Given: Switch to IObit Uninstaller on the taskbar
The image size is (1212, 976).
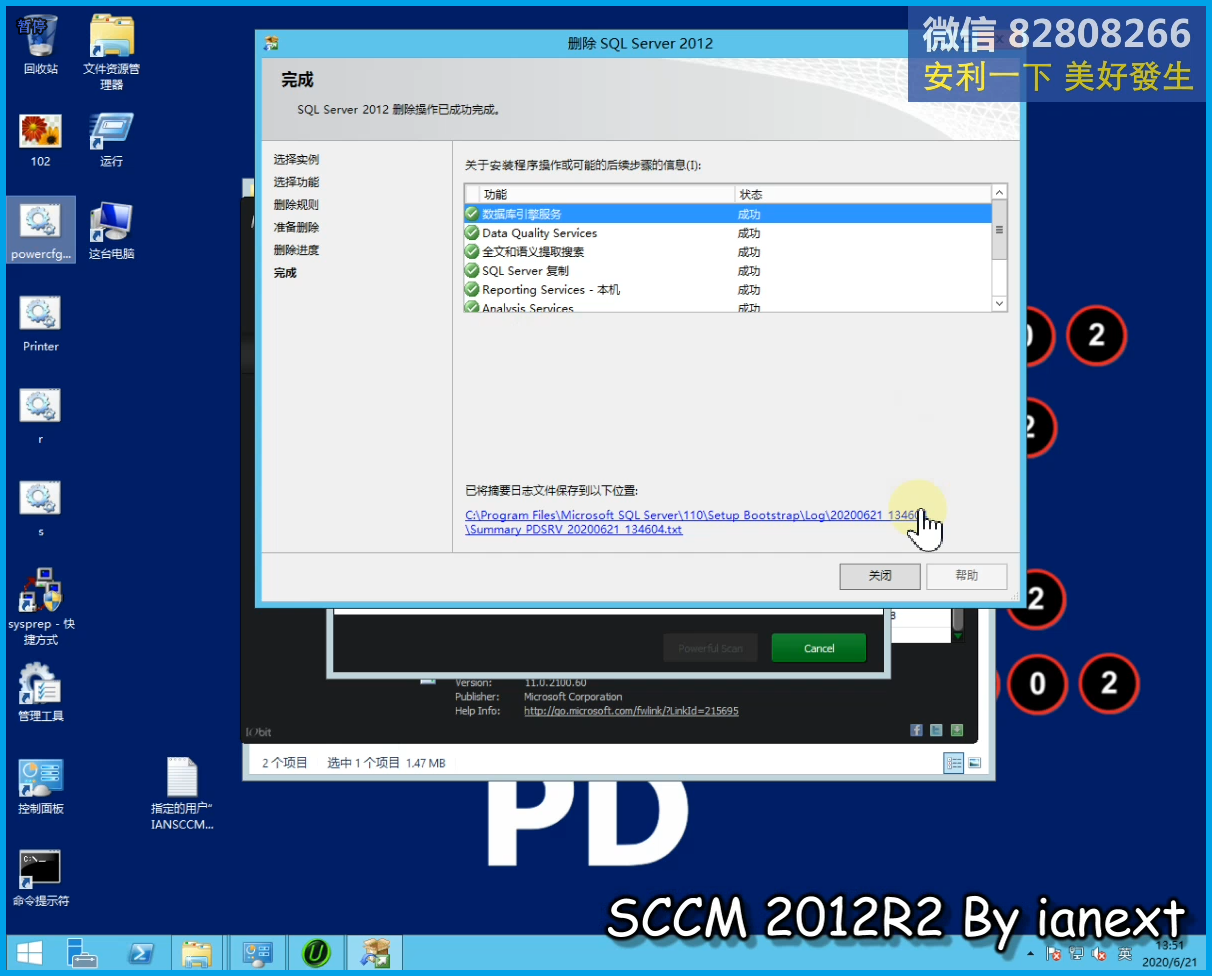Looking at the screenshot, I should point(317,954).
